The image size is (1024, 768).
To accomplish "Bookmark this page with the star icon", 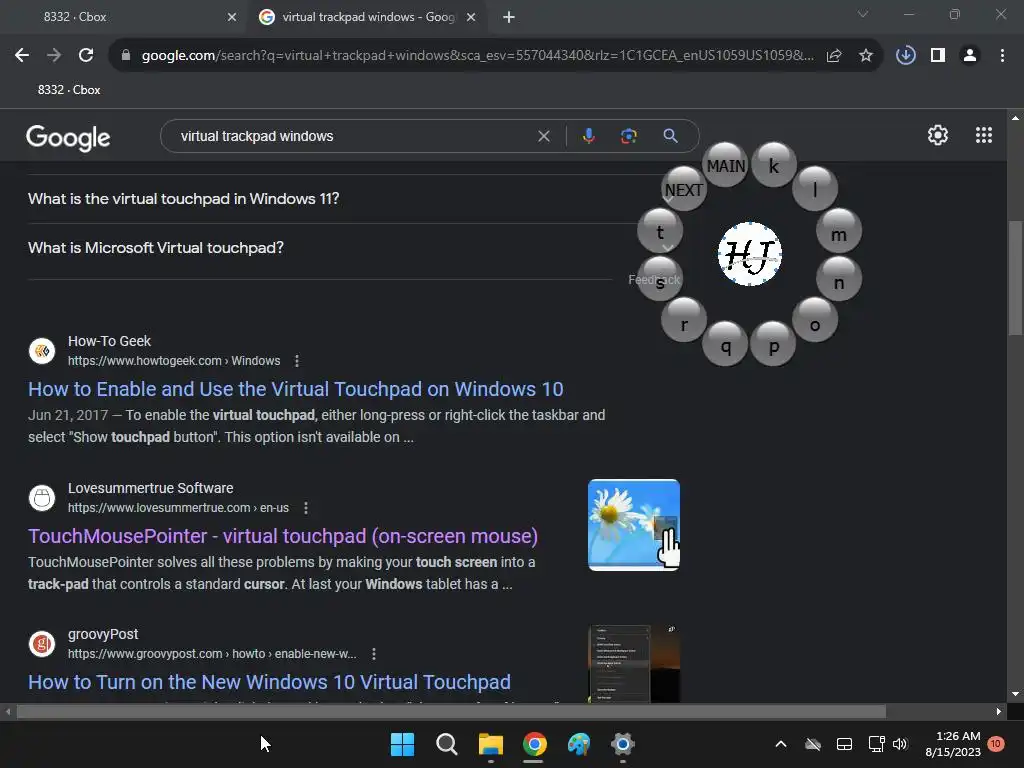I will point(866,56).
